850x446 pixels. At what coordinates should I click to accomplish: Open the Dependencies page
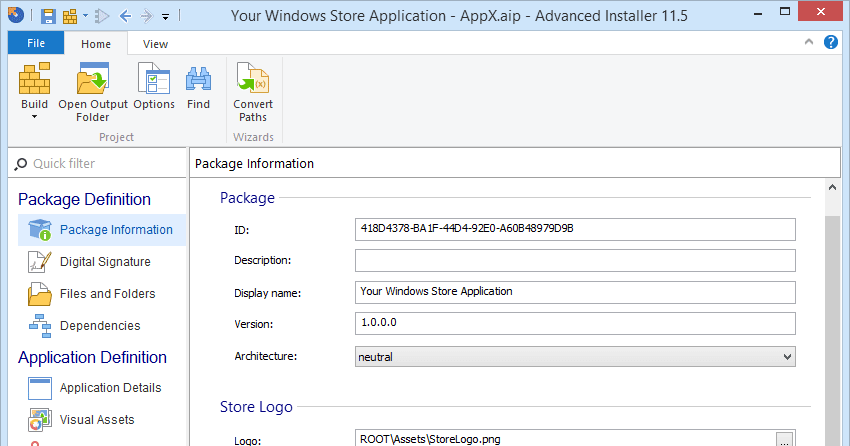click(x=102, y=326)
